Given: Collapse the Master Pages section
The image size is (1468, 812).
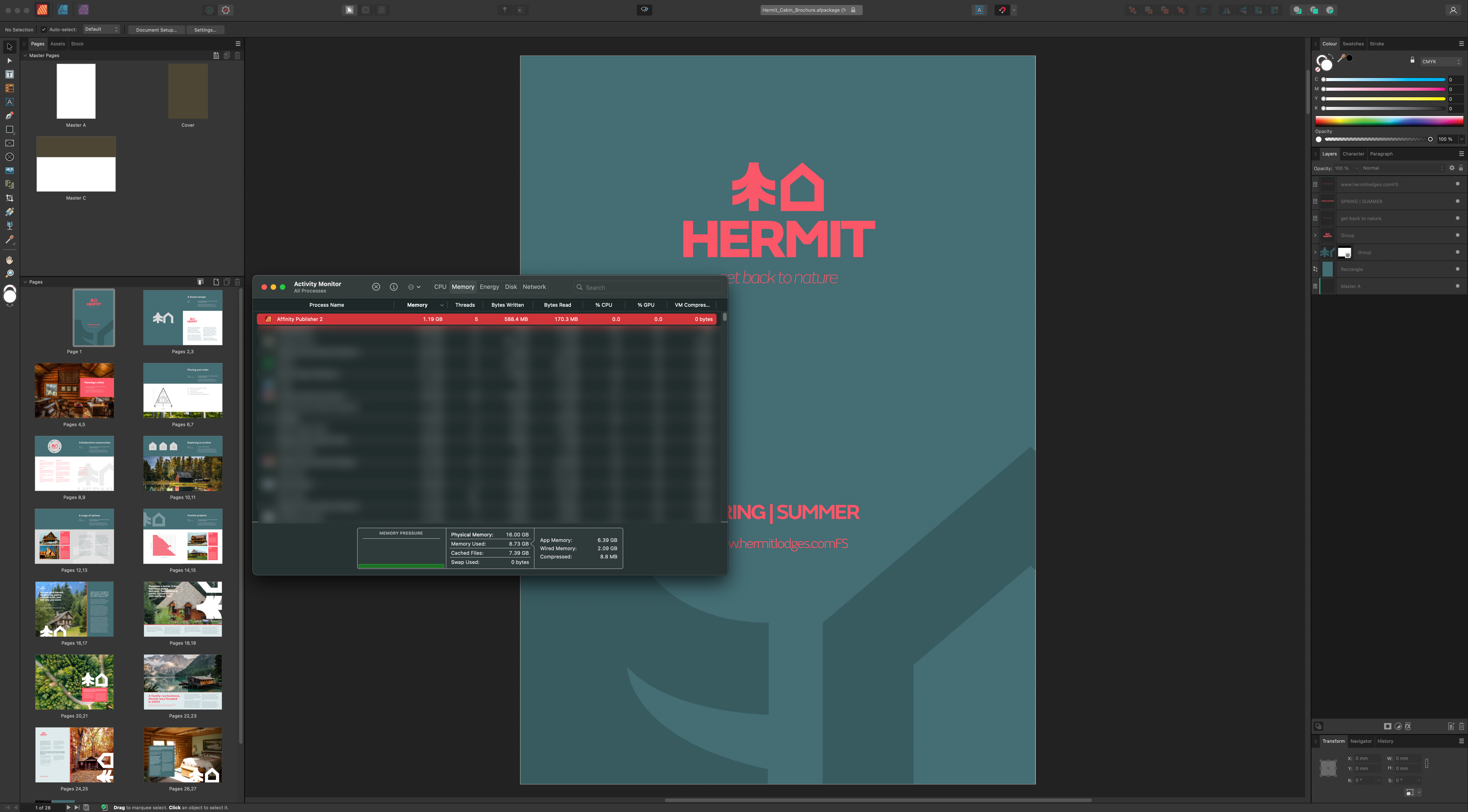Looking at the screenshot, I should point(25,55).
